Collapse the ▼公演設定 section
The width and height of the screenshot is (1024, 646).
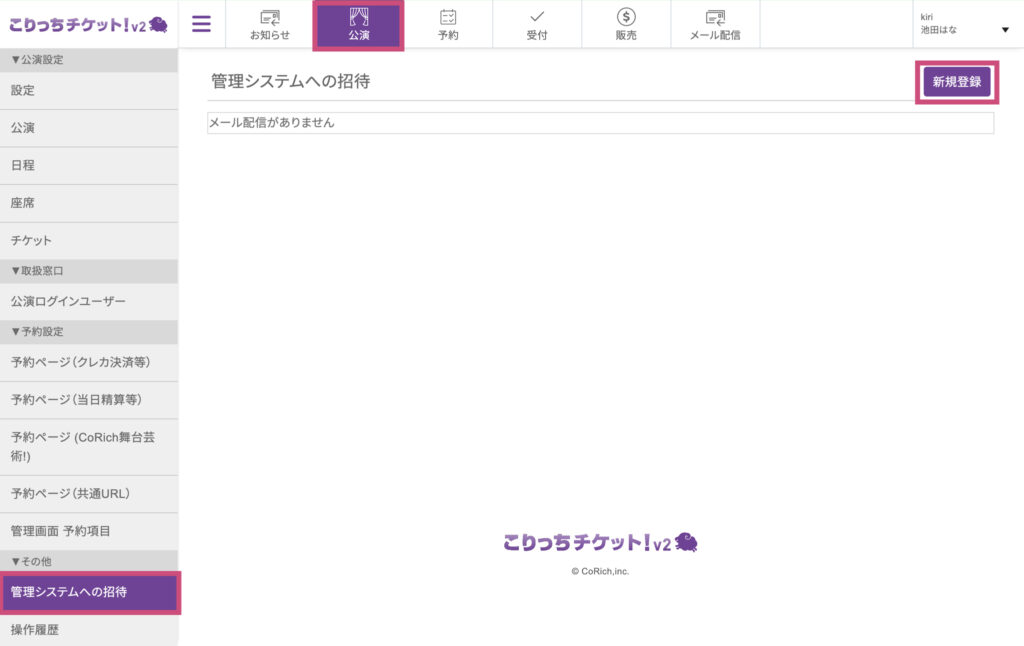click(x=89, y=59)
